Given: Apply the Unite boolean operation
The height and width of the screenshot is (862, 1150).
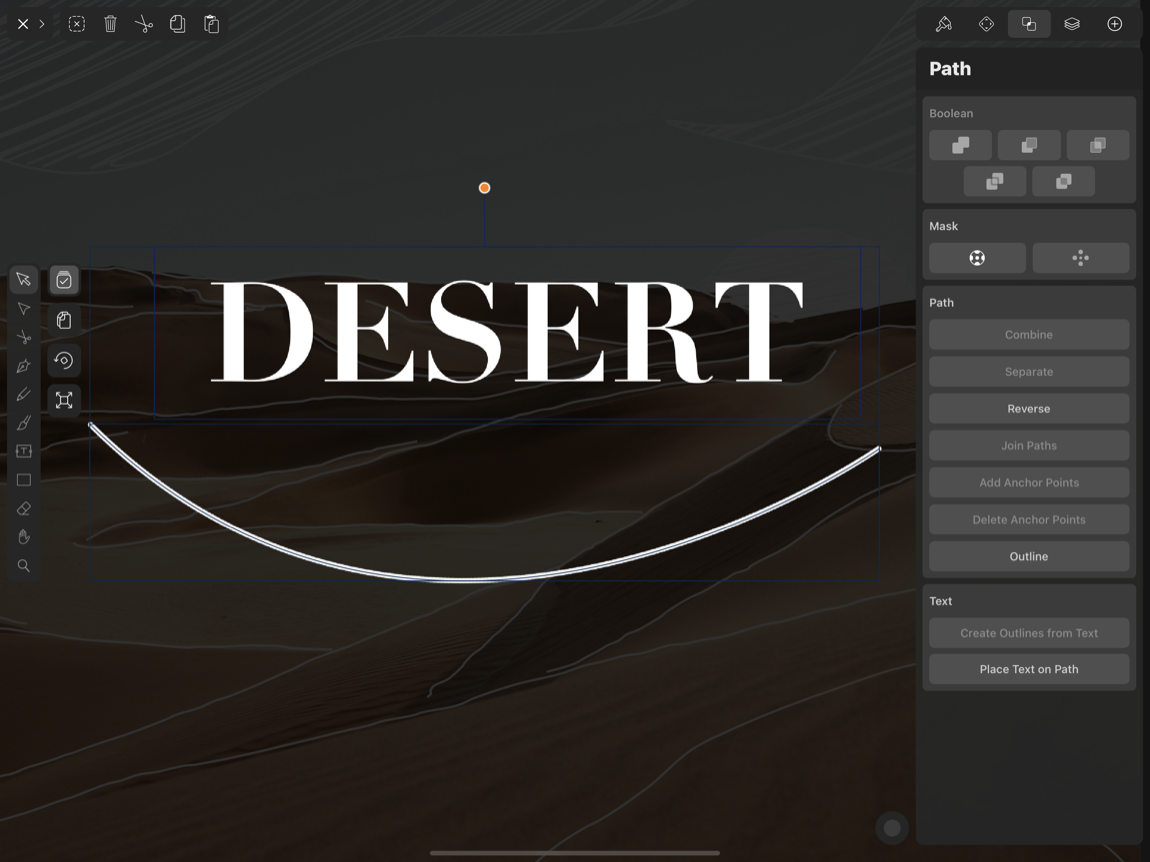Looking at the screenshot, I should pyautogui.click(x=960, y=145).
